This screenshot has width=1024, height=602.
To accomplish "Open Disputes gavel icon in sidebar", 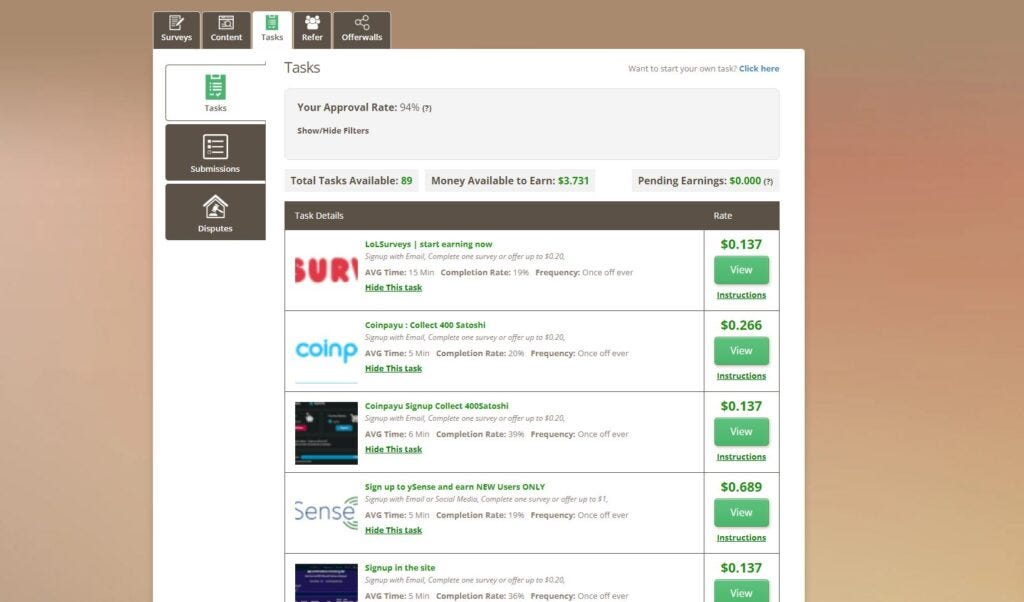I will coord(215,207).
